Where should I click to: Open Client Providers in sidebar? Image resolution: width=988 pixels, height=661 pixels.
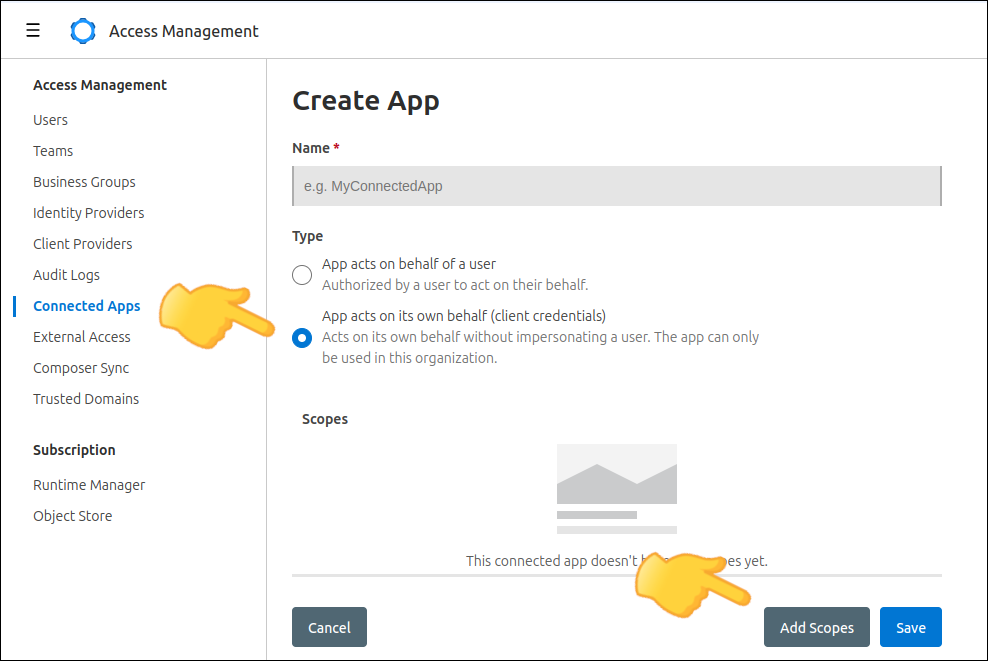pyautogui.click(x=82, y=244)
